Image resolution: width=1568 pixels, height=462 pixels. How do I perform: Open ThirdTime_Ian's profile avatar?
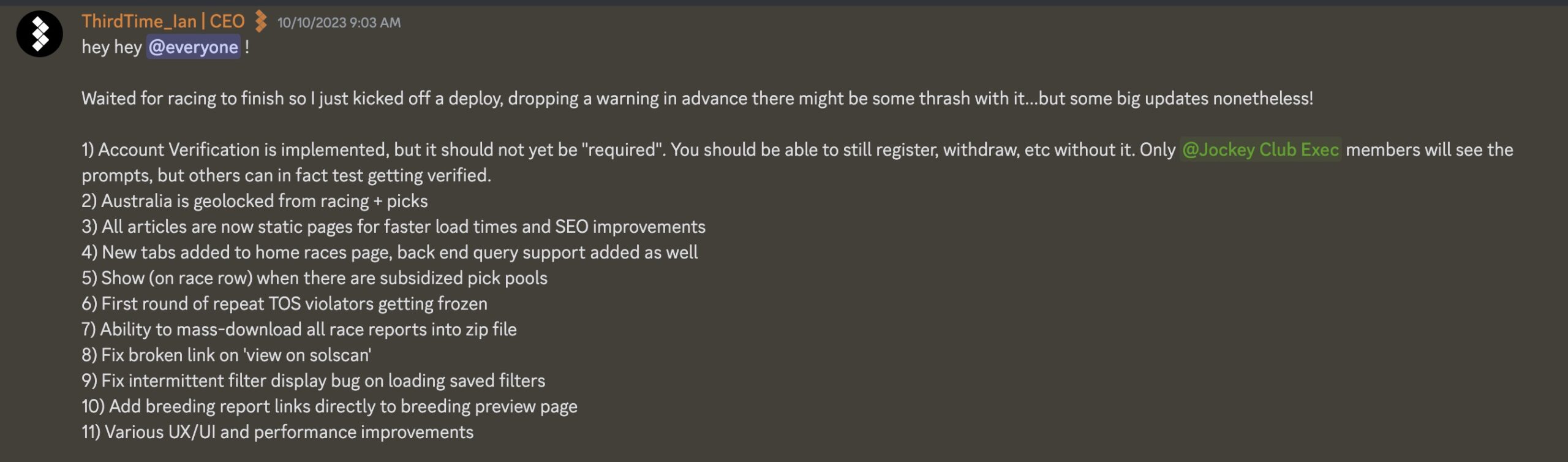coord(40,34)
